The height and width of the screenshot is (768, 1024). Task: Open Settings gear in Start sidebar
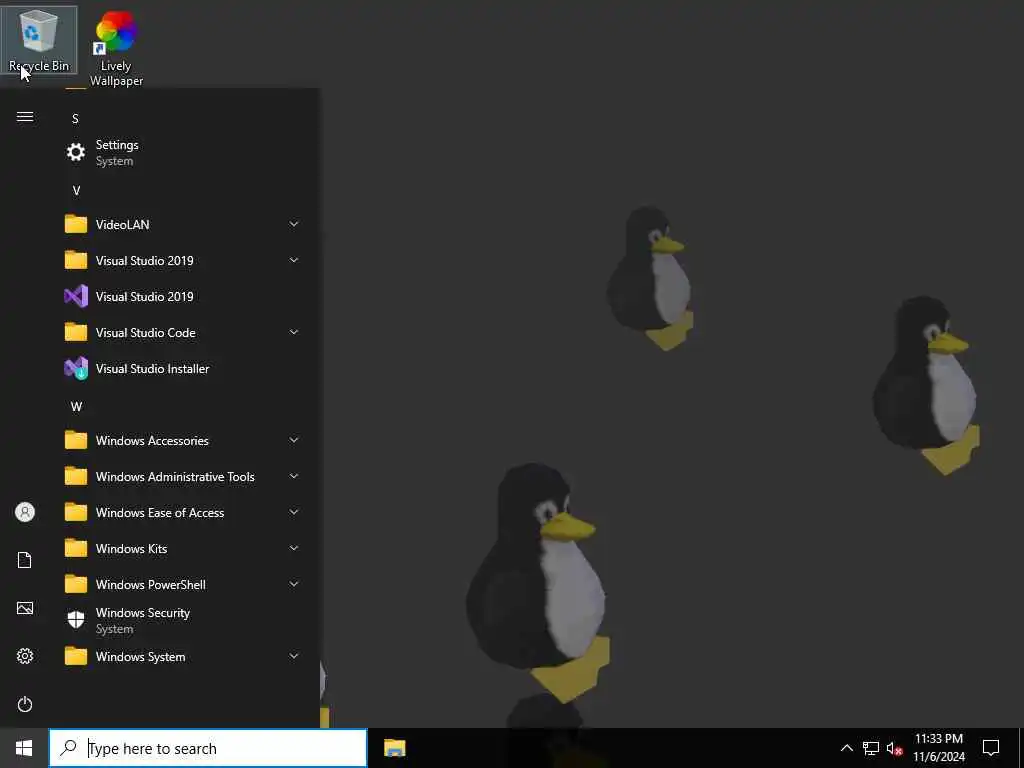click(25, 656)
